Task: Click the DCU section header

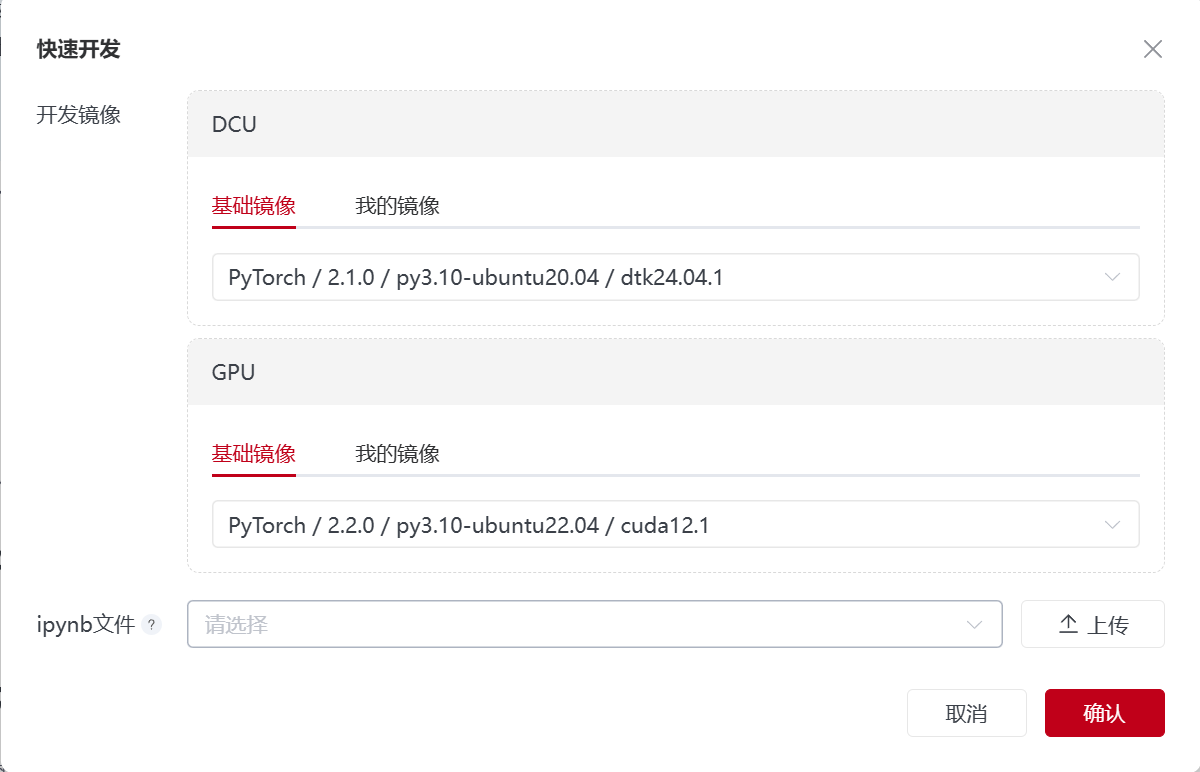Action: (234, 124)
